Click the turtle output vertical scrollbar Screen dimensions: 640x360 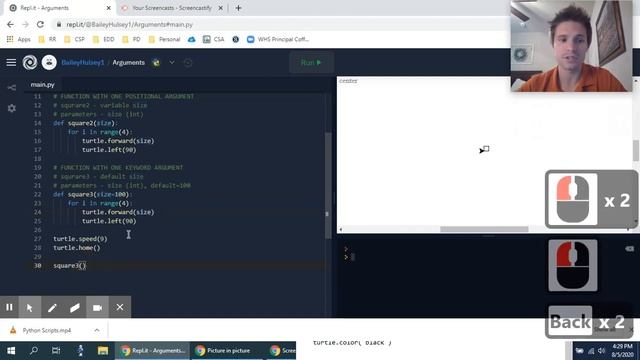click(636, 150)
